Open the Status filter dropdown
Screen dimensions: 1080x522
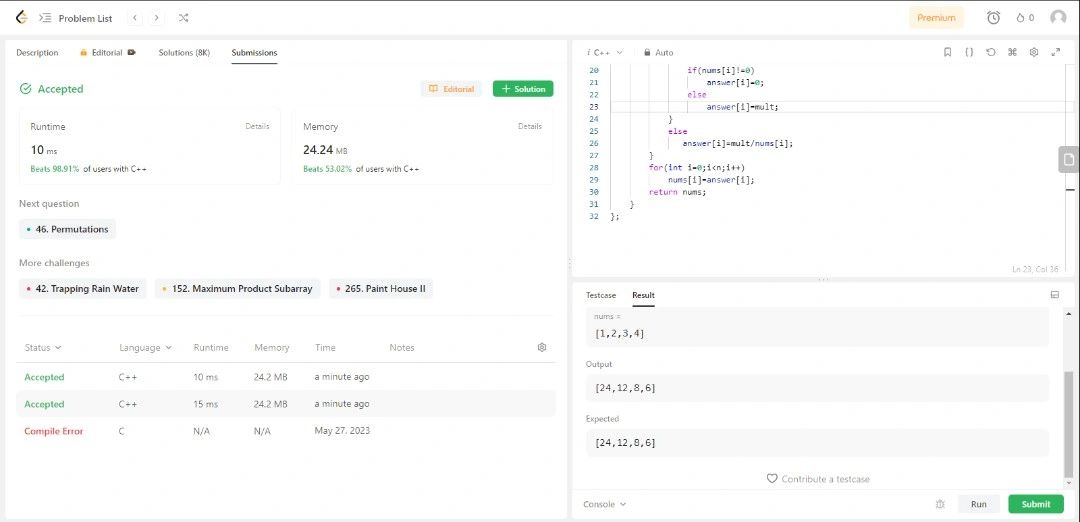(x=43, y=348)
